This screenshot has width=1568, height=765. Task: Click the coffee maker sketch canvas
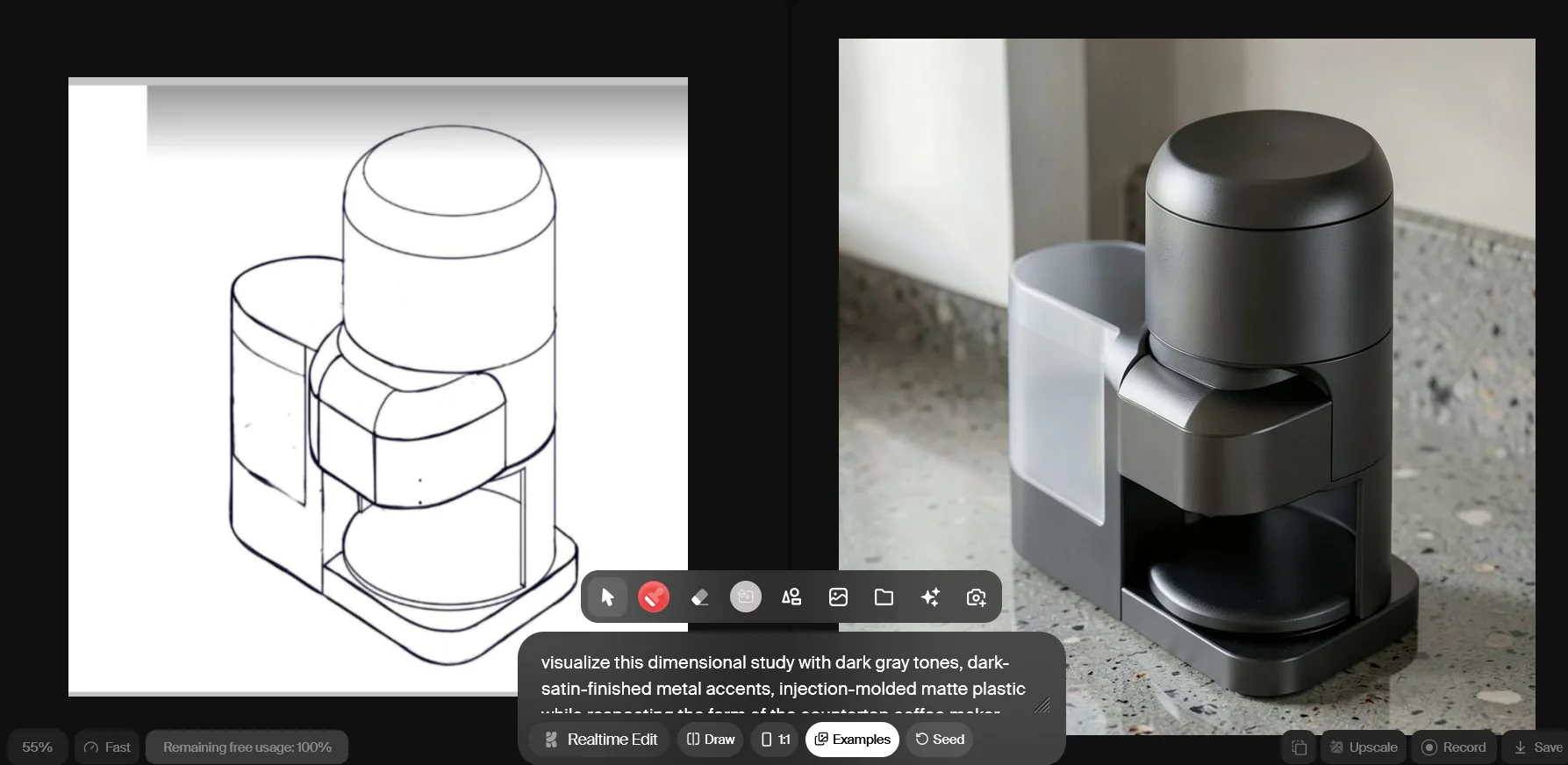378,387
